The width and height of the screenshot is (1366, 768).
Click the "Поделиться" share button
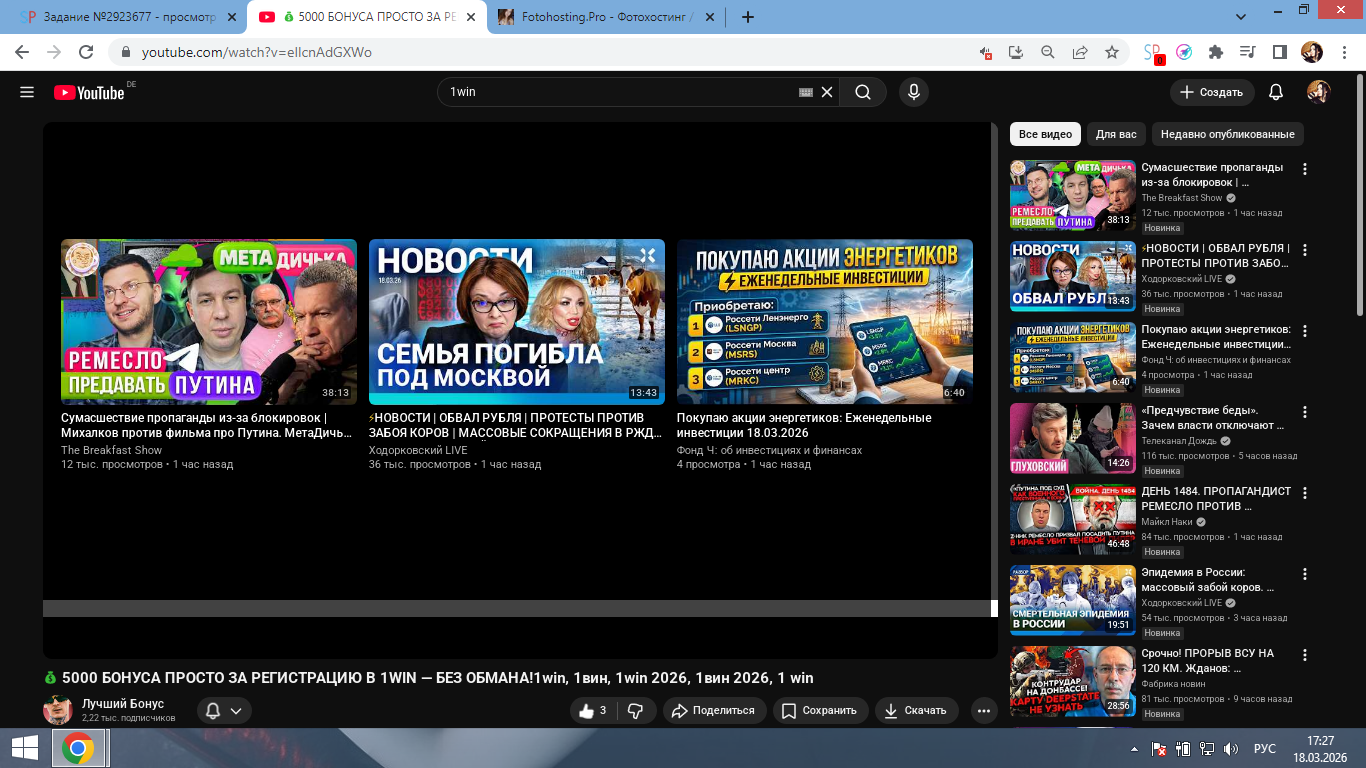713,711
